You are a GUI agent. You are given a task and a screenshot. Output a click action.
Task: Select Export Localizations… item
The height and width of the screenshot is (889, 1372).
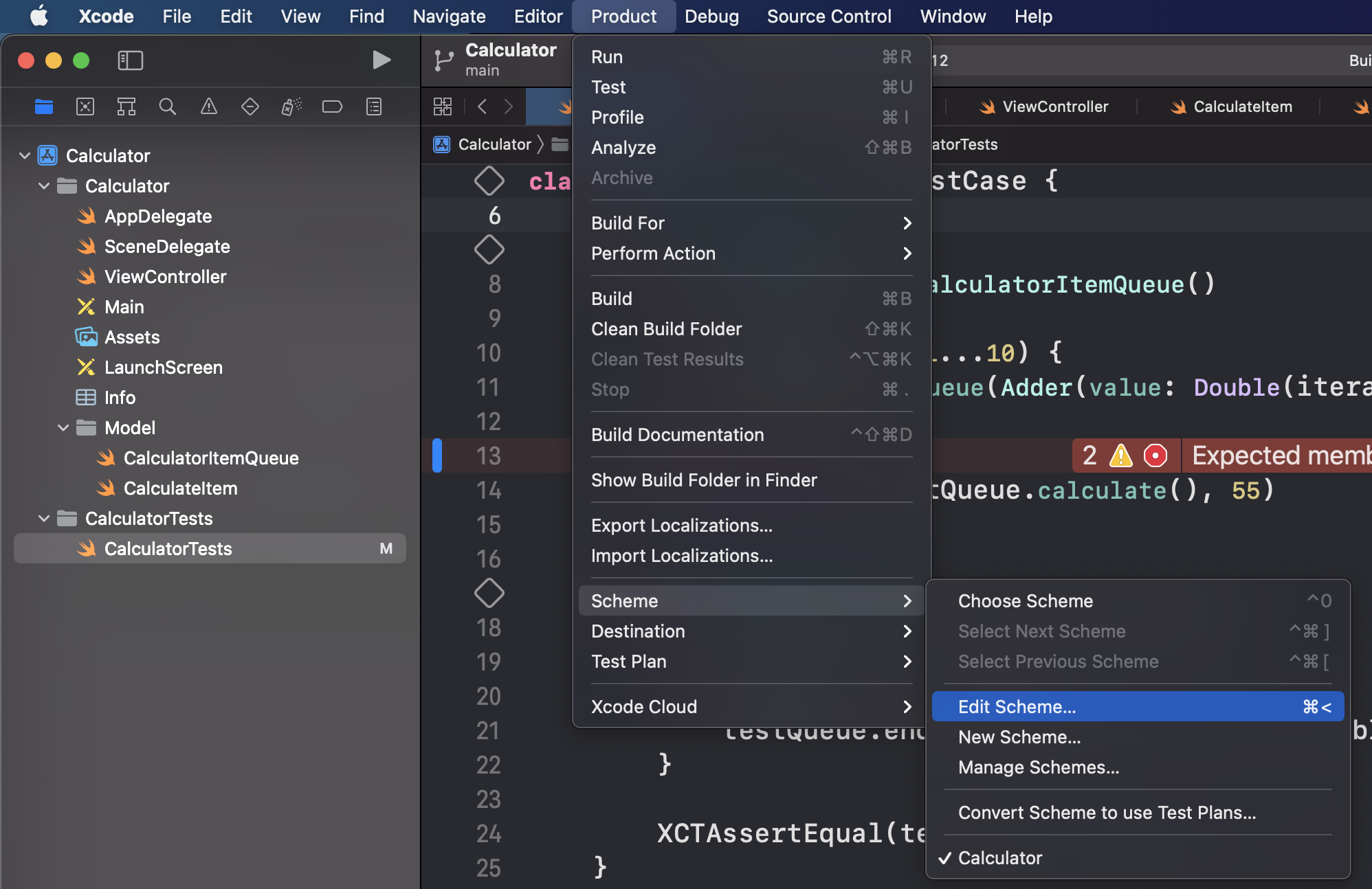751,526
